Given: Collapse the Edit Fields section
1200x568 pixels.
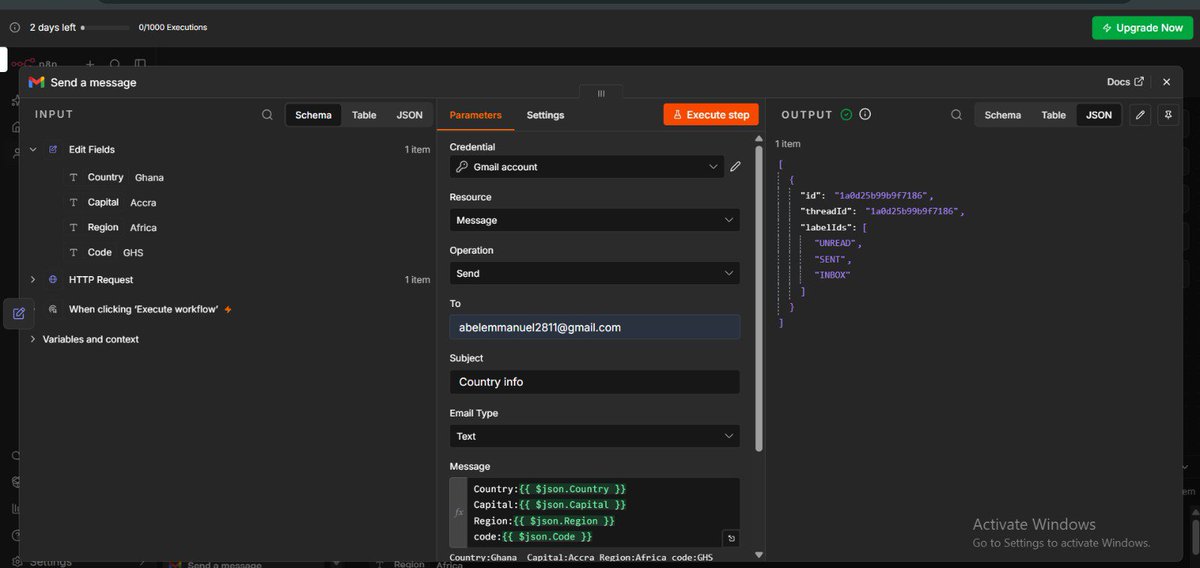Looking at the screenshot, I should tap(33, 149).
